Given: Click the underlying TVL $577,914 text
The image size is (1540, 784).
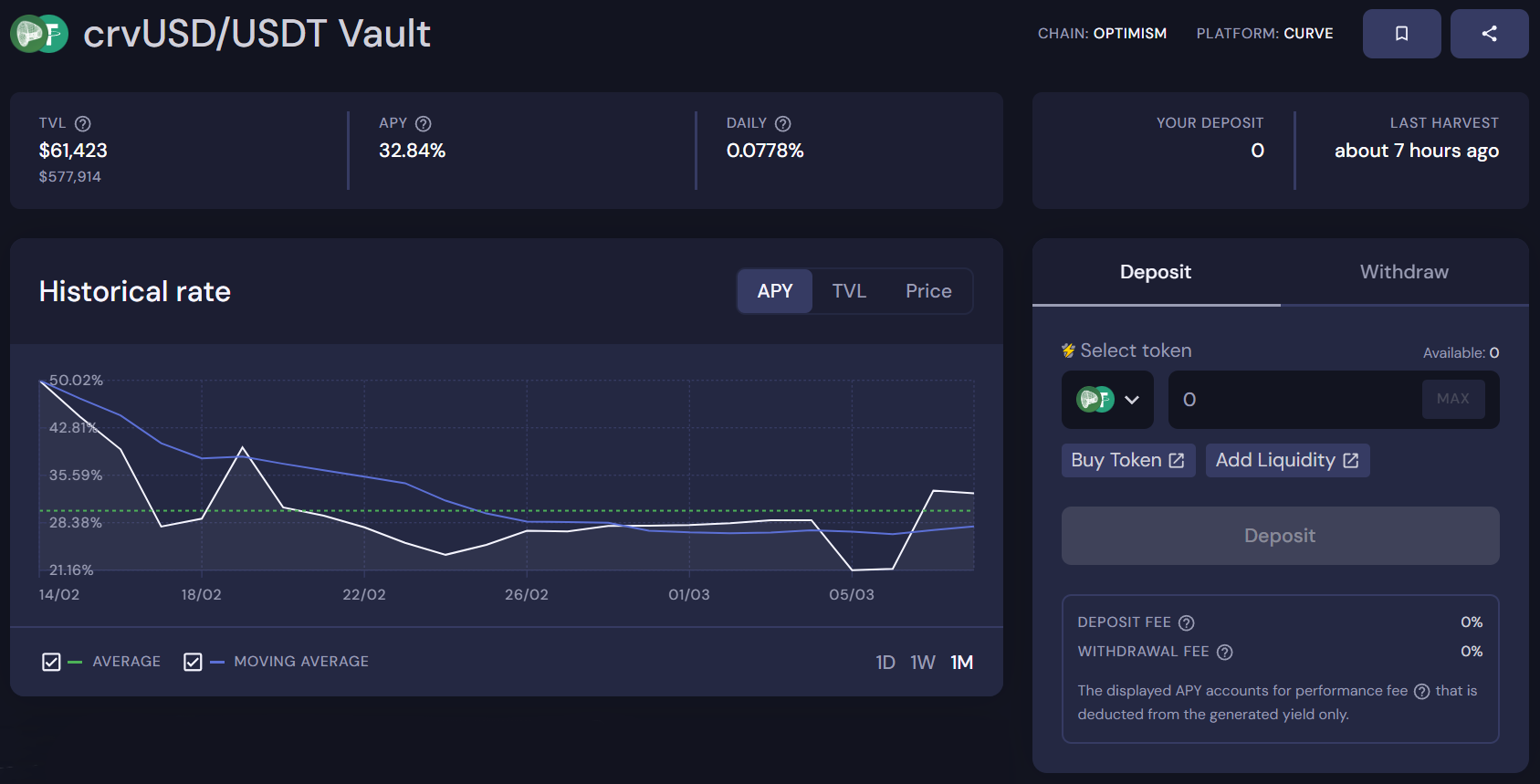Looking at the screenshot, I should (x=69, y=177).
